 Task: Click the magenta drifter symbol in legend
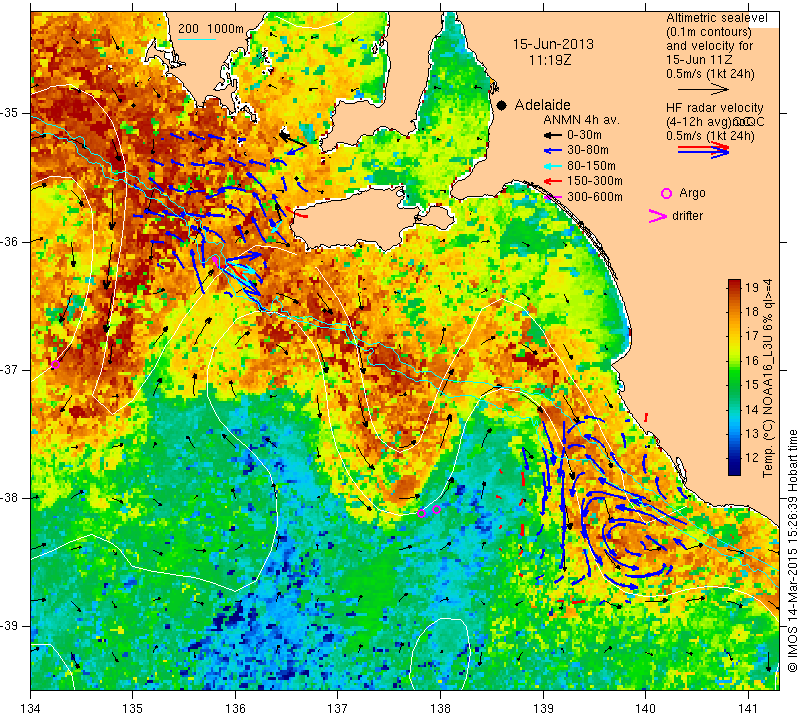pyautogui.click(x=658, y=216)
